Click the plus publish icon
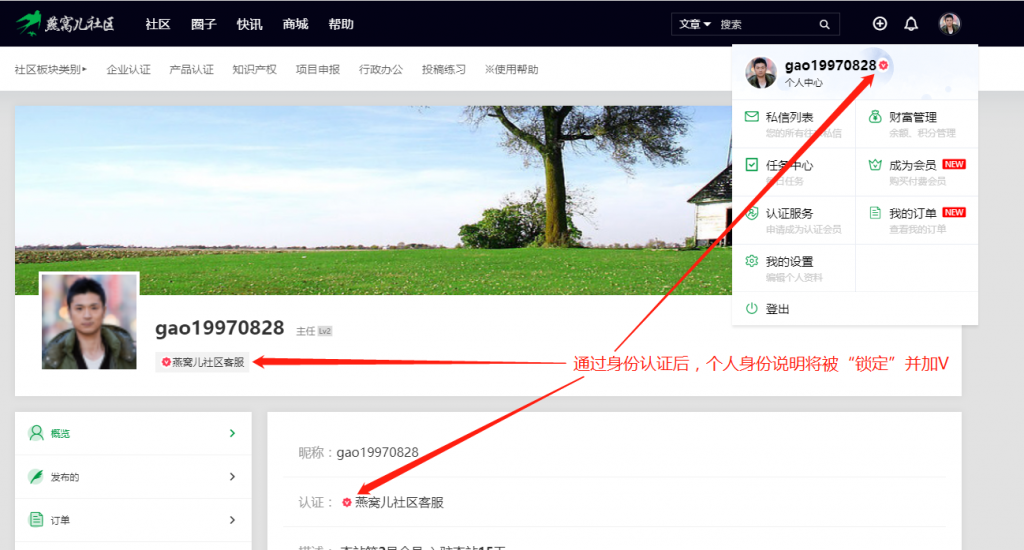The image size is (1024, 550). 880,24
